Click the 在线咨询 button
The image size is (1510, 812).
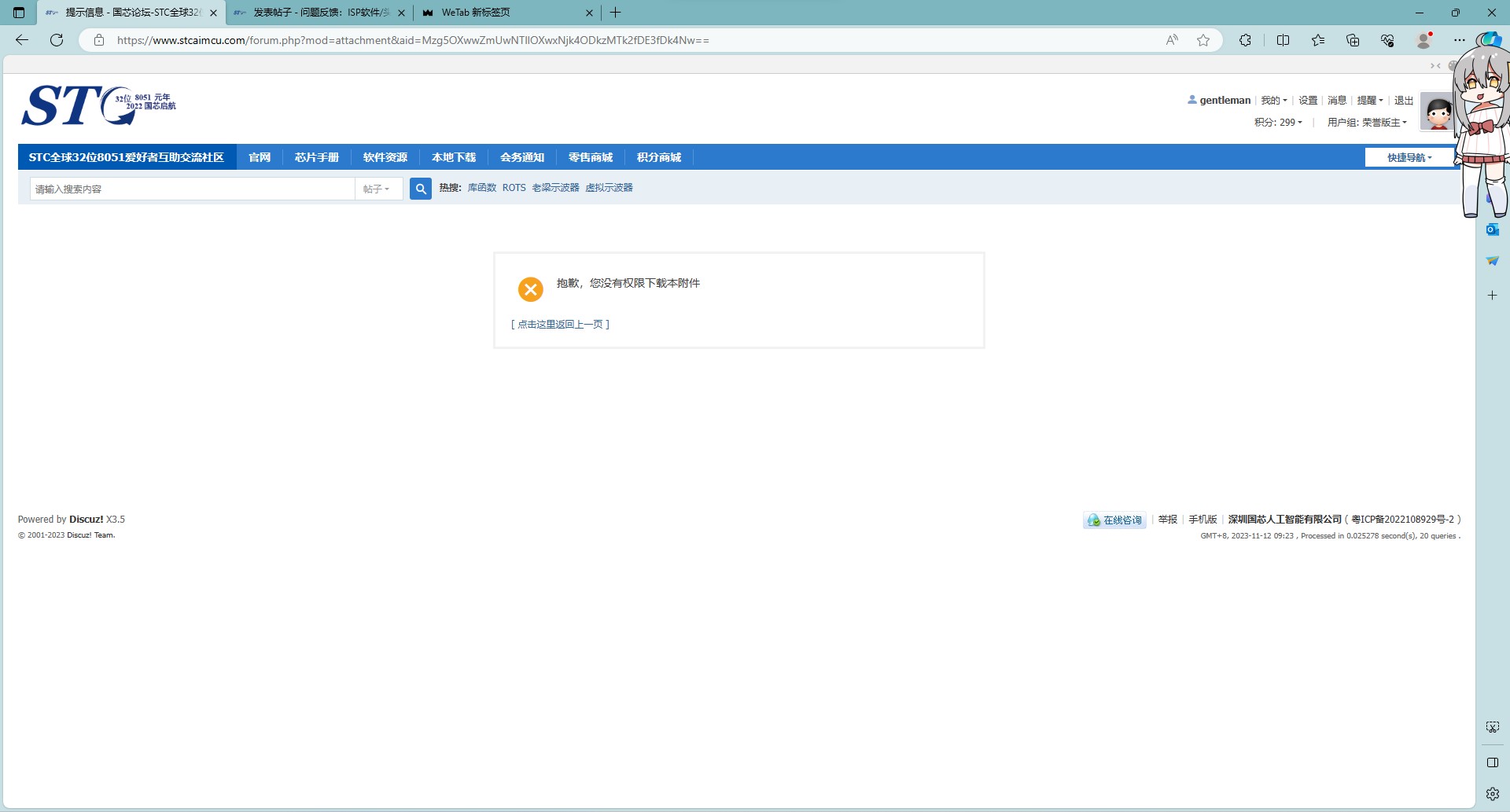pos(1114,520)
